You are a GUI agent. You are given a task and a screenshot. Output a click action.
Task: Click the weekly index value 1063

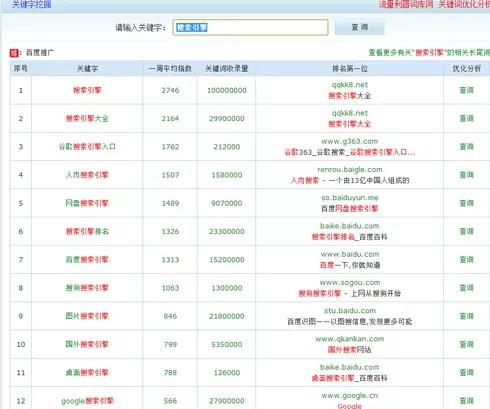(170, 288)
